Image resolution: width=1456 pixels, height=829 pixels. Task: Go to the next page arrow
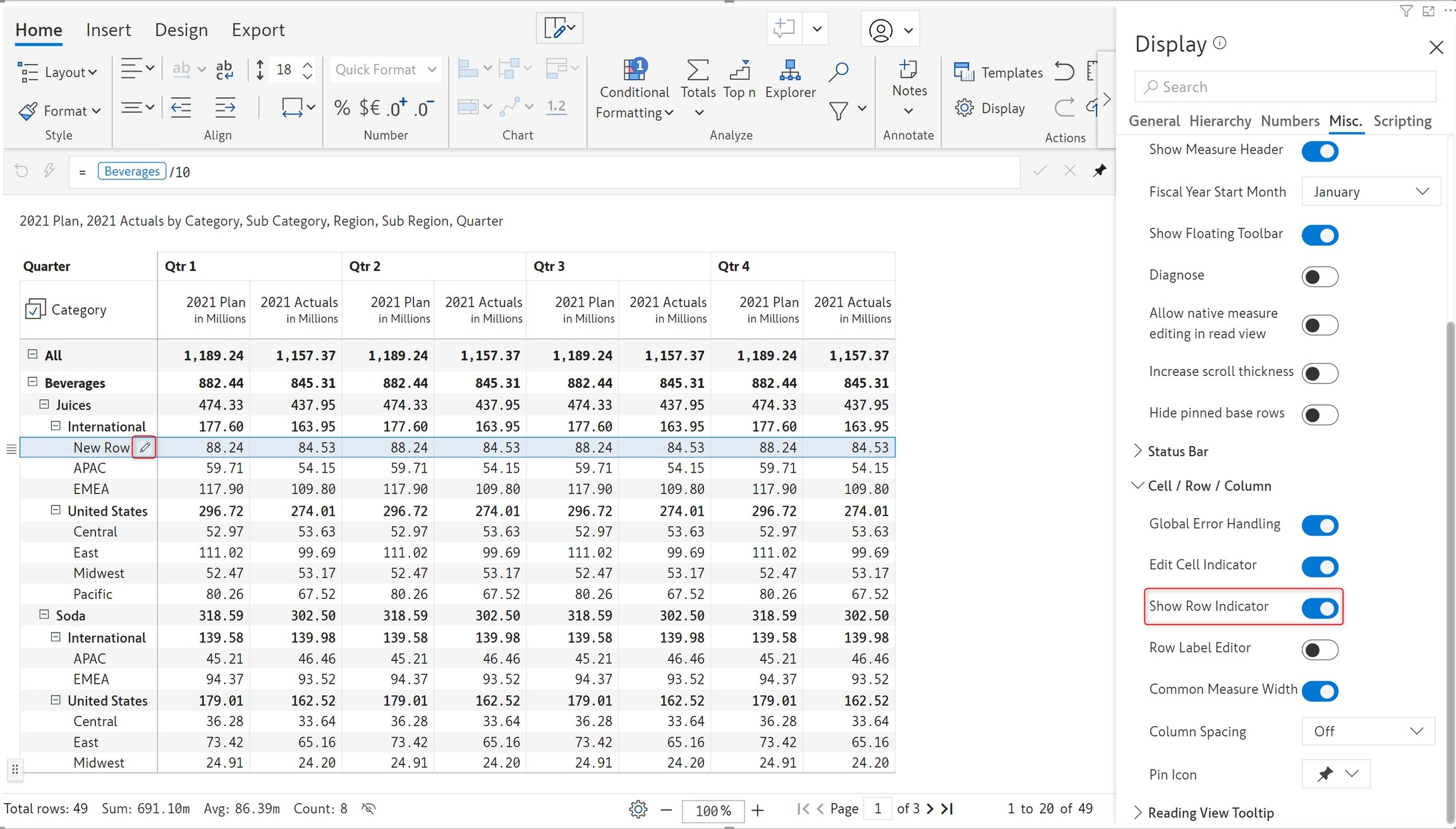pos(930,809)
